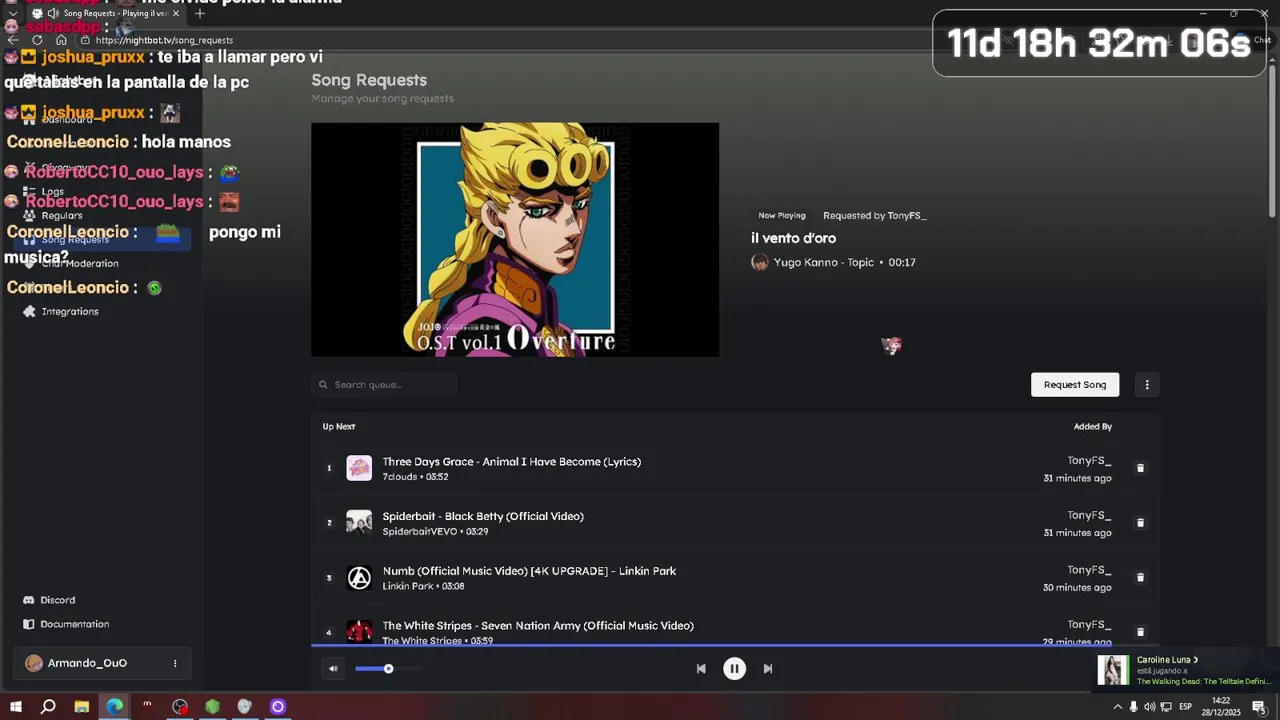Screen dimensions: 1280x720
Task: Show hidden system tray icons
Action: pyautogui.click(x=1118, y=707)
